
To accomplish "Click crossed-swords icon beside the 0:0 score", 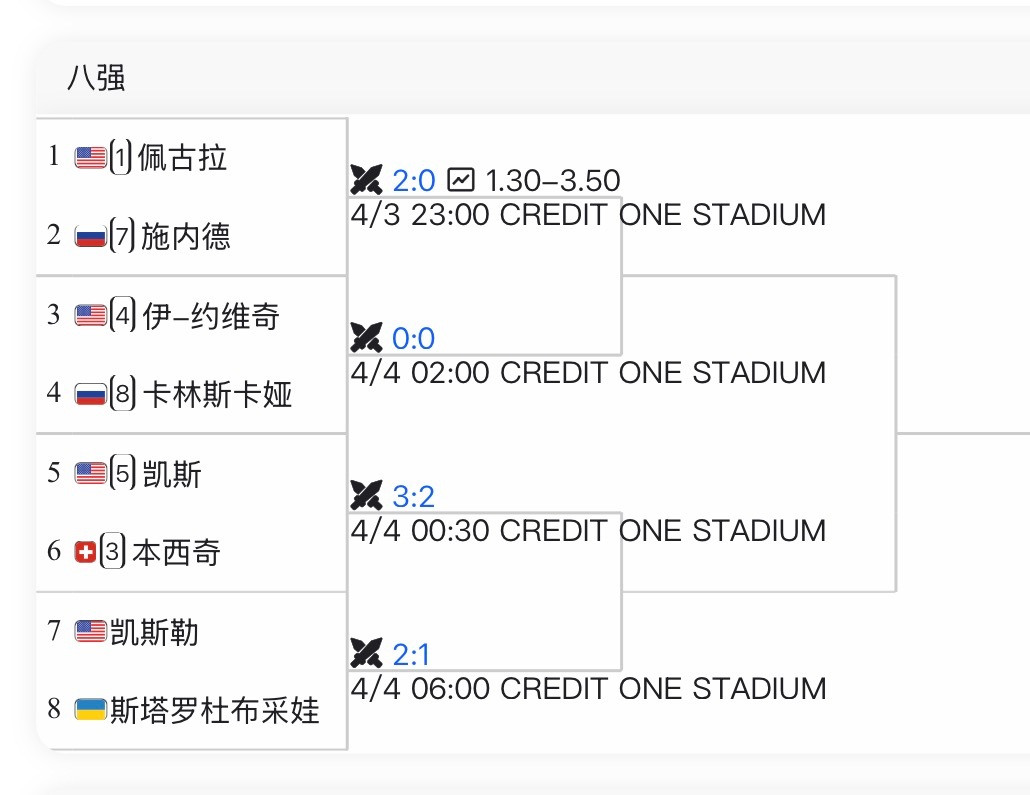I will (x=367, y=338).
